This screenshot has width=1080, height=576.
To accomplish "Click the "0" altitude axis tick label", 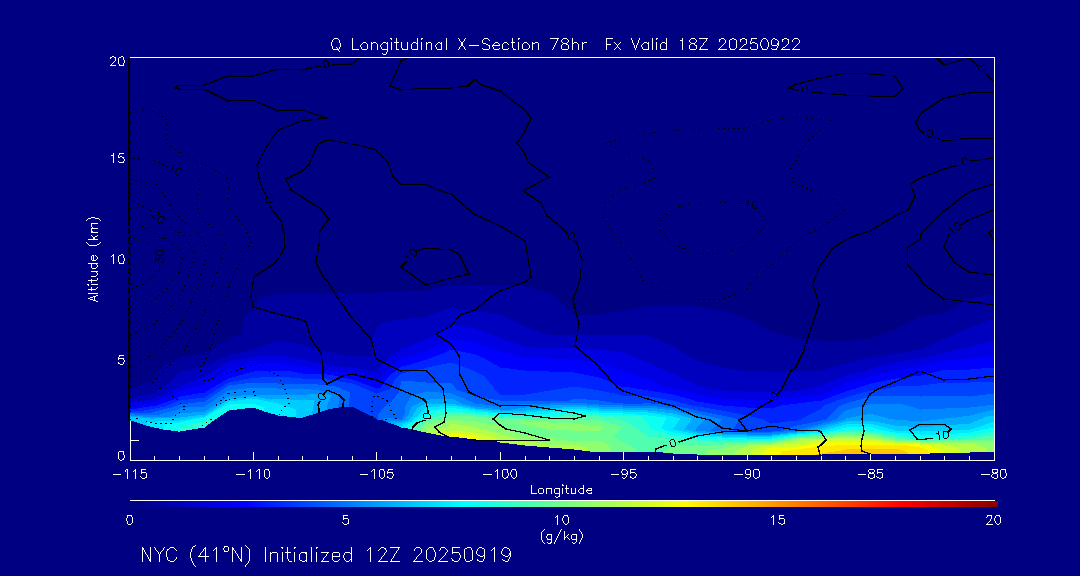I will (121, 455).
